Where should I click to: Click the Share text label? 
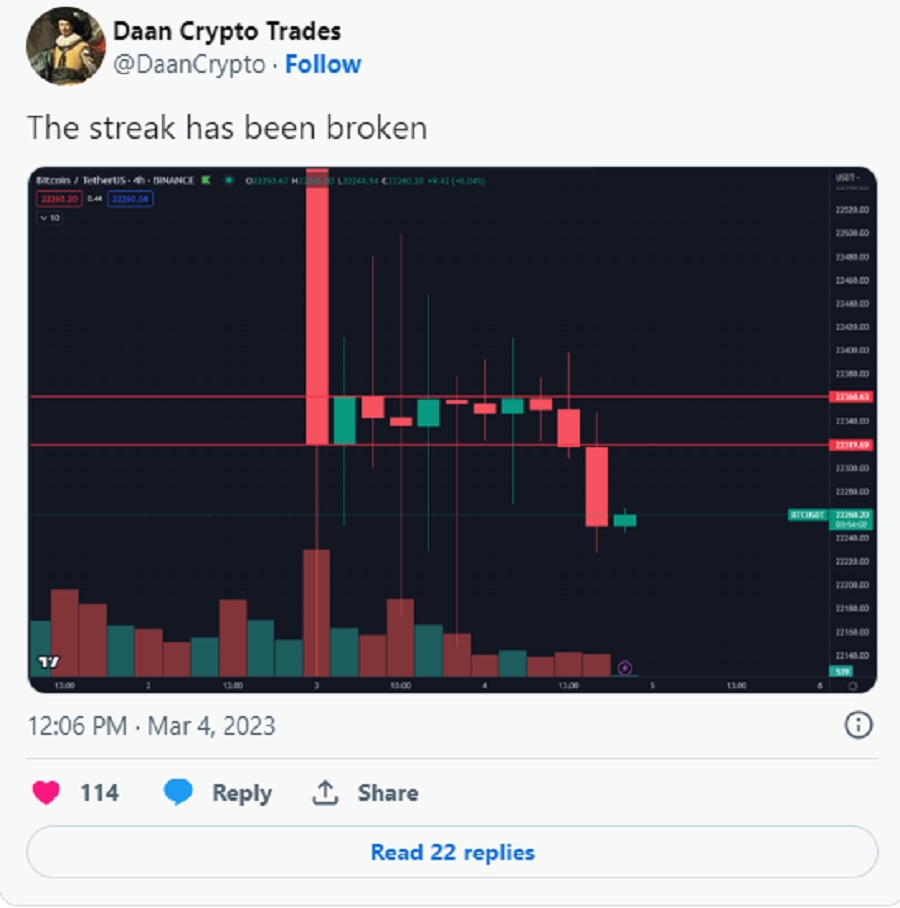[x=387, y=793]
